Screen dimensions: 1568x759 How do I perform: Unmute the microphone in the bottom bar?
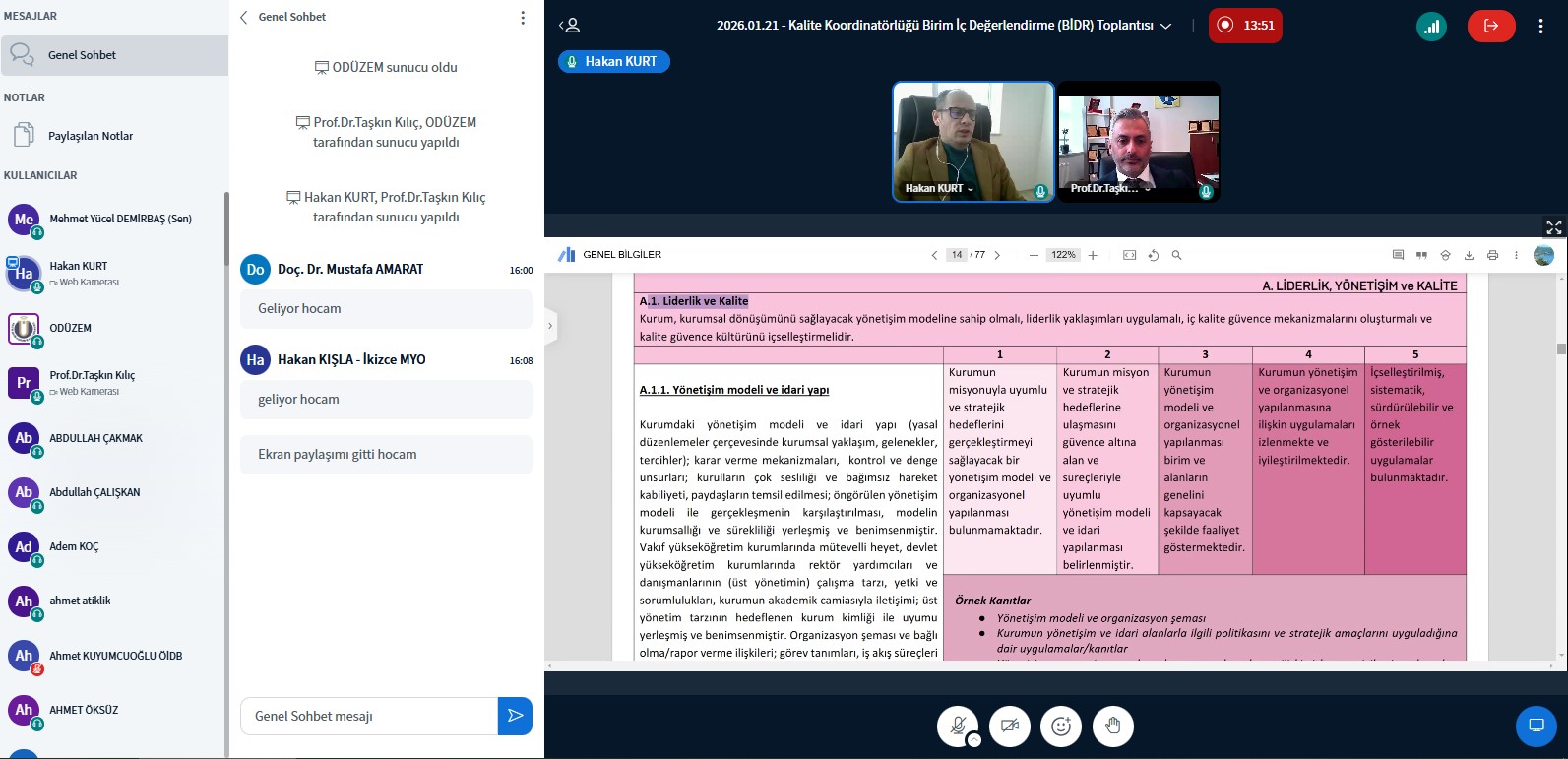[957, 726]
